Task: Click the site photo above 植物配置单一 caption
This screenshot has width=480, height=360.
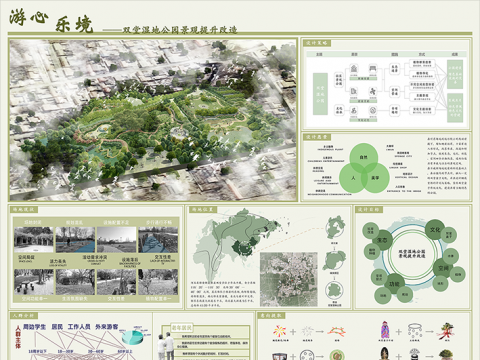Action: click(x=158, y=282)
